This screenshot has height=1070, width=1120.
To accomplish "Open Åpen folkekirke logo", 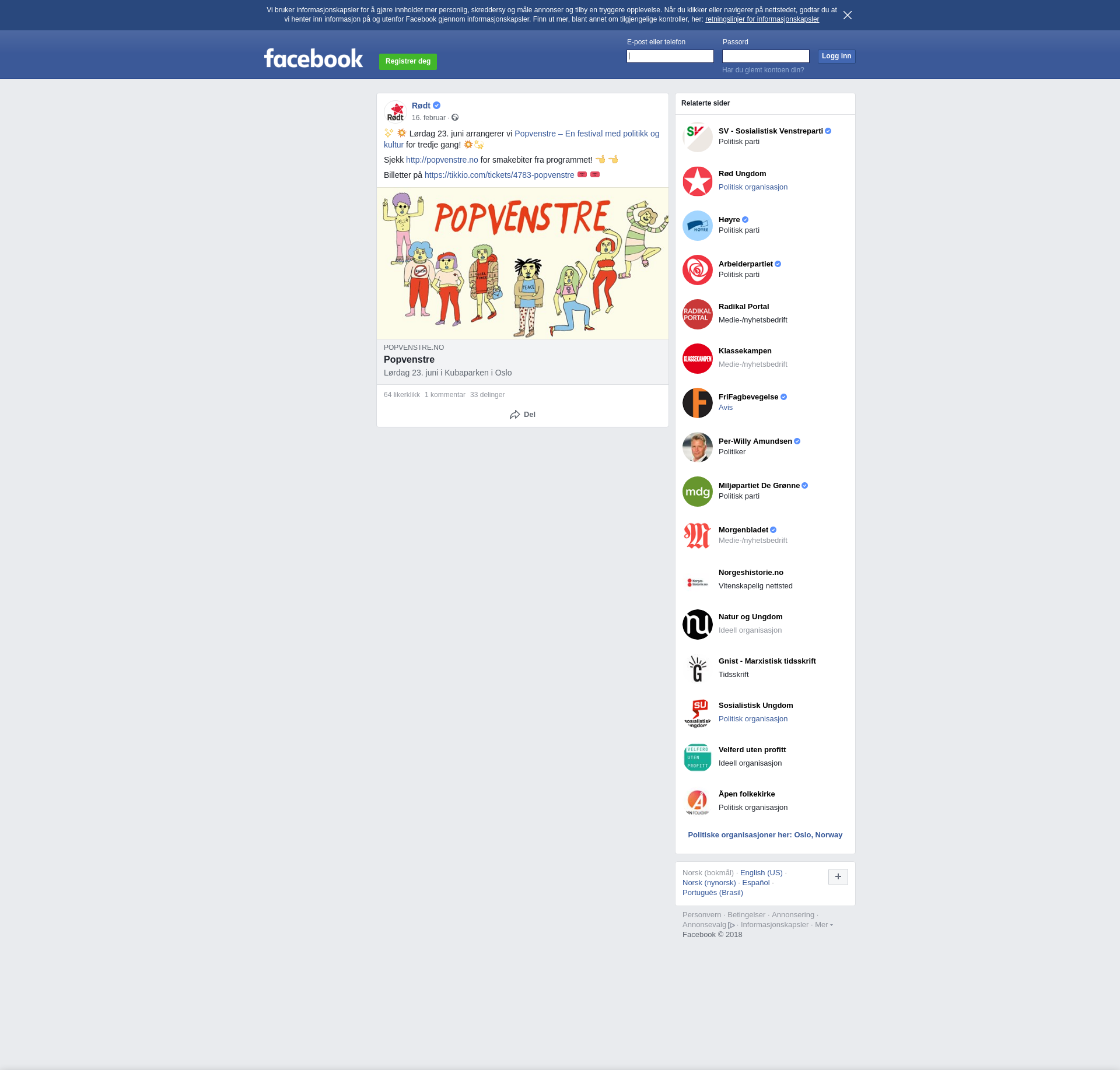I will [698, 802].
